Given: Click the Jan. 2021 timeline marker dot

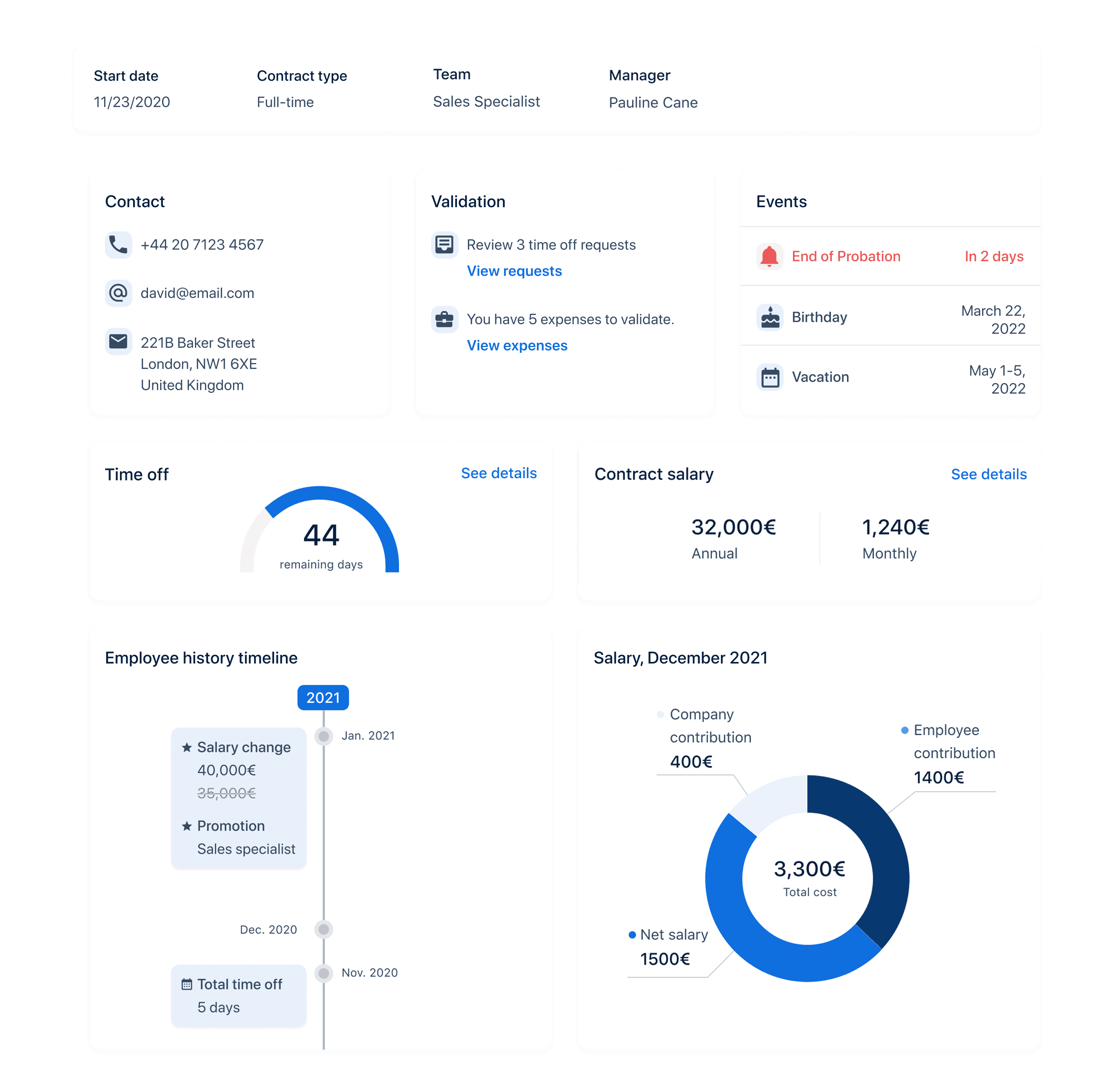Looking at the screenshot, I should point(323,736).
